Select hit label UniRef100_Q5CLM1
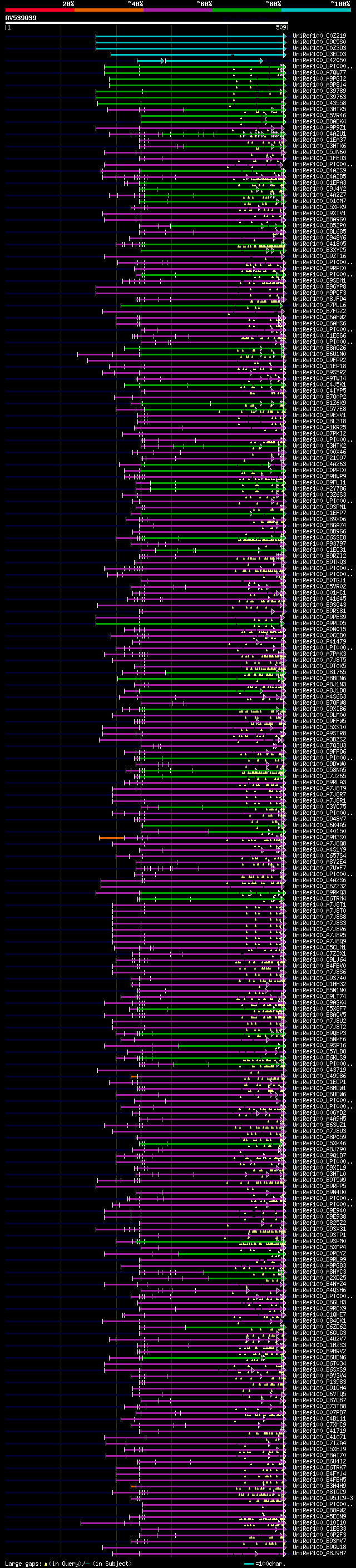 [319, 947]
